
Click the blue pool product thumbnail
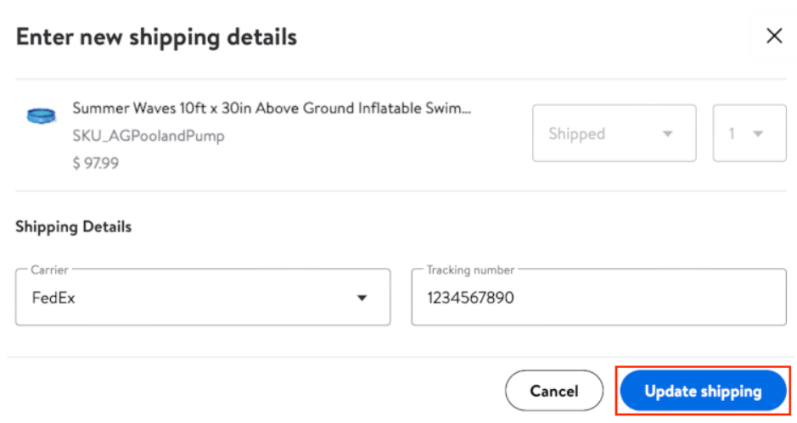[x=41, y=116]
